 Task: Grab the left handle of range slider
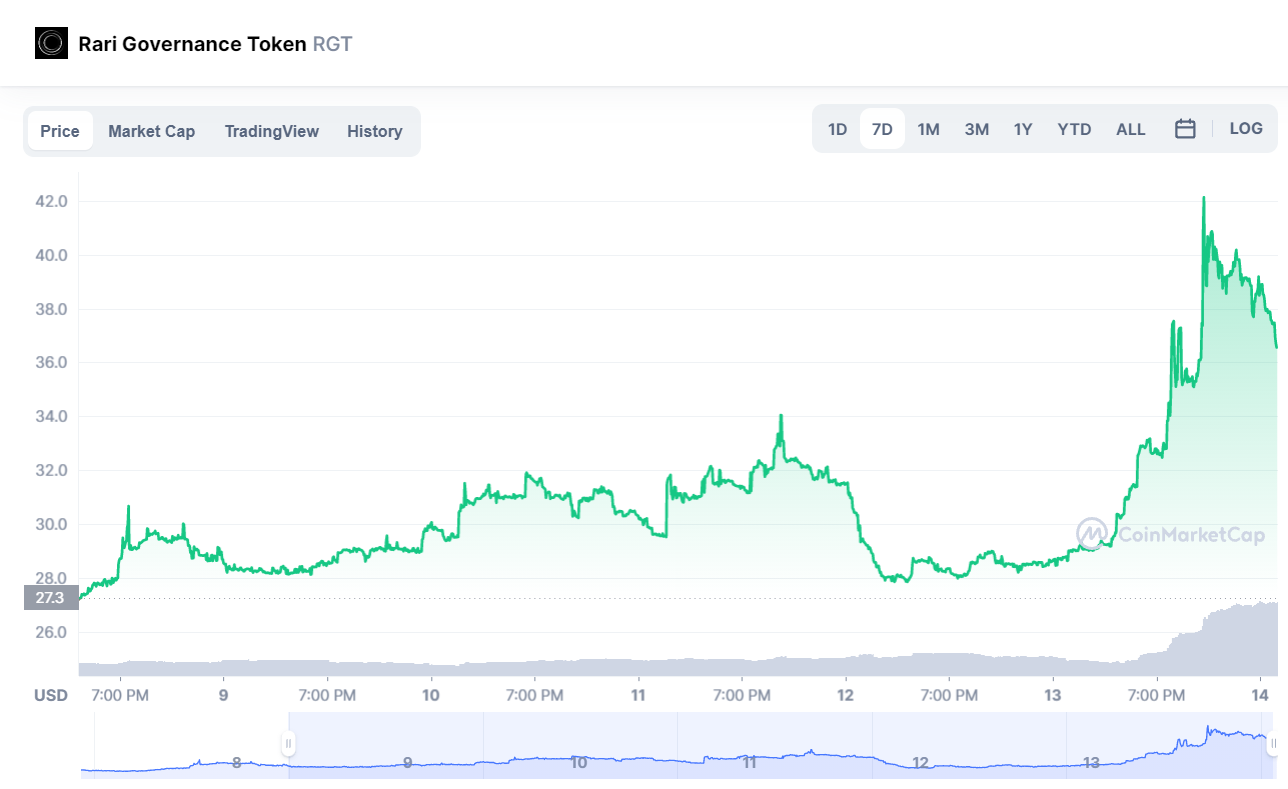tap(288, 743)
